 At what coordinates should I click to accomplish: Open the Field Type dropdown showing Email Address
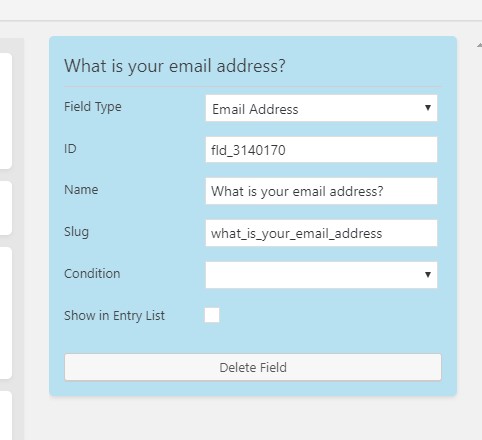[x=321, y=108]
